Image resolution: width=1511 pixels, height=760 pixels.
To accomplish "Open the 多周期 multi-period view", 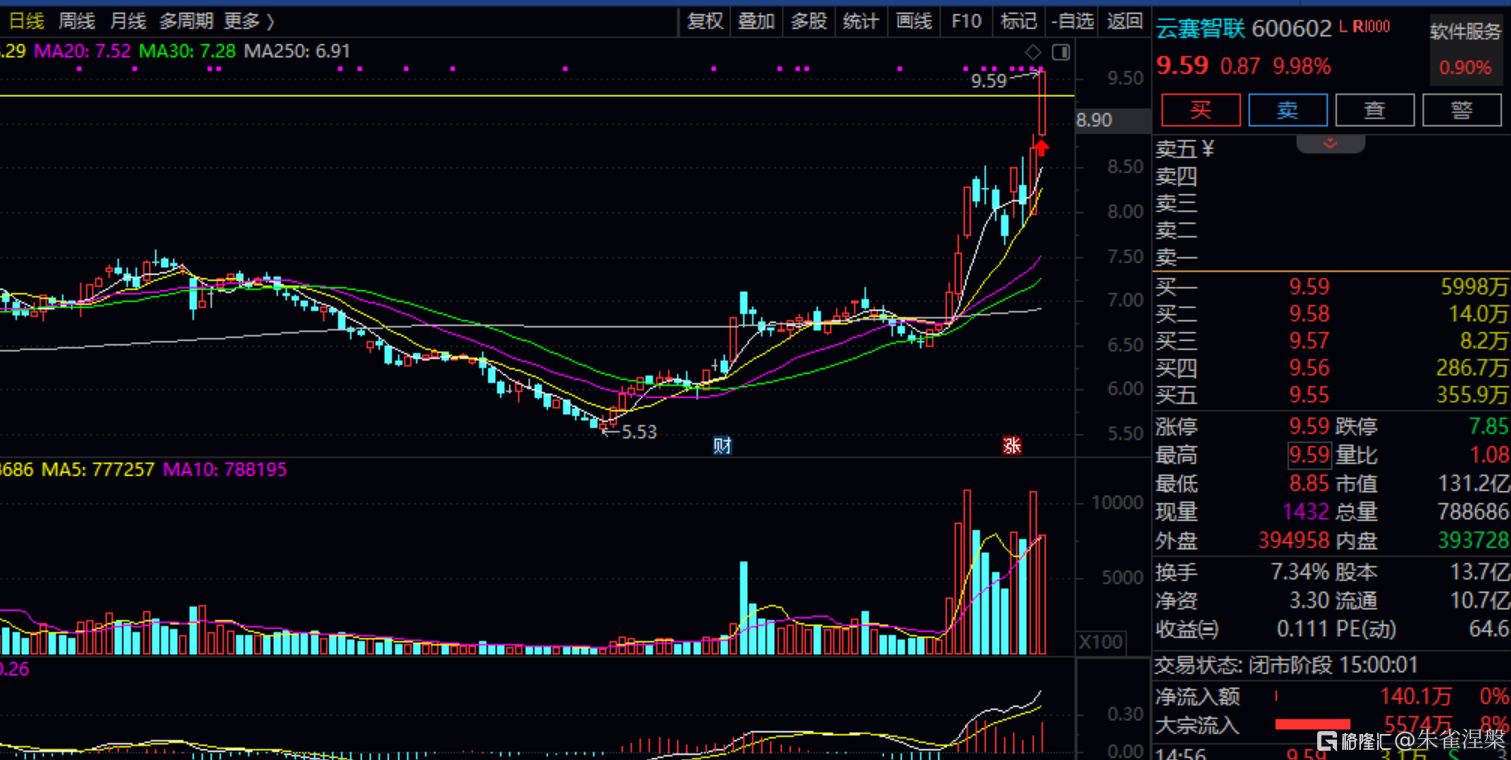I will [x=186, y=21].
